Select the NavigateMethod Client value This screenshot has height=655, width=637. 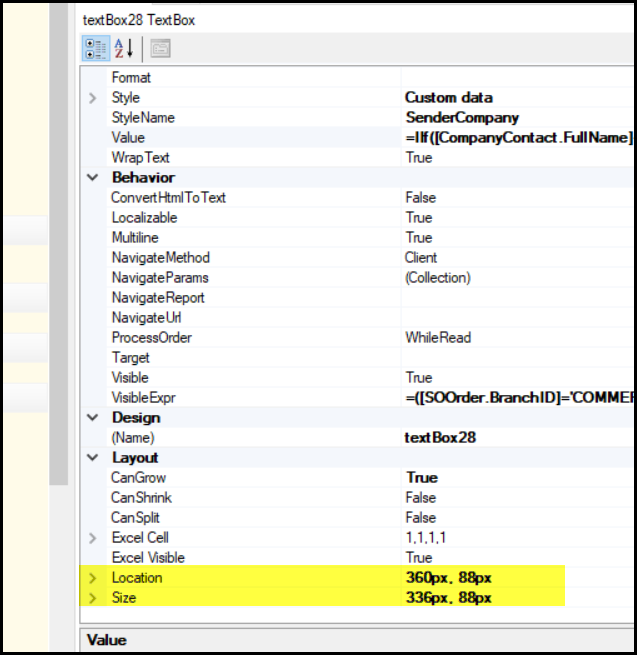(423, 258)
